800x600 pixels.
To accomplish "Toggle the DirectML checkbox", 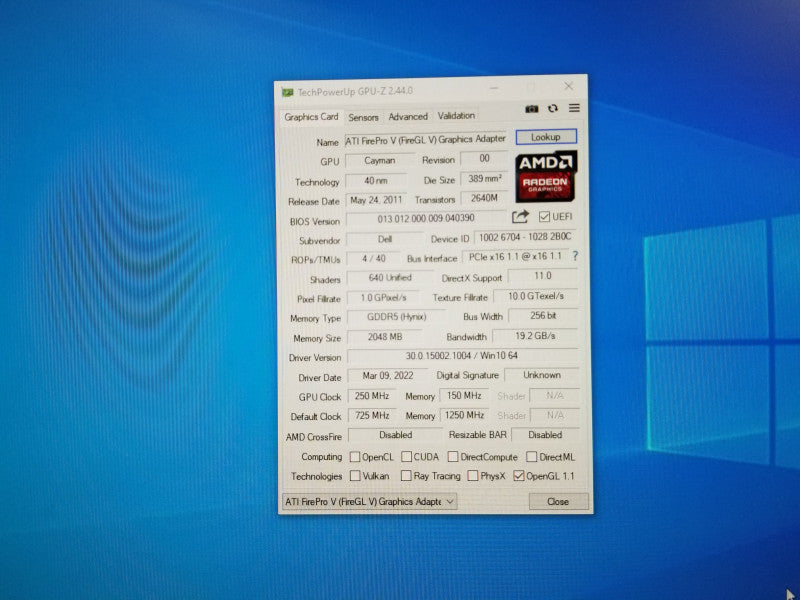I will pos(532,457).
